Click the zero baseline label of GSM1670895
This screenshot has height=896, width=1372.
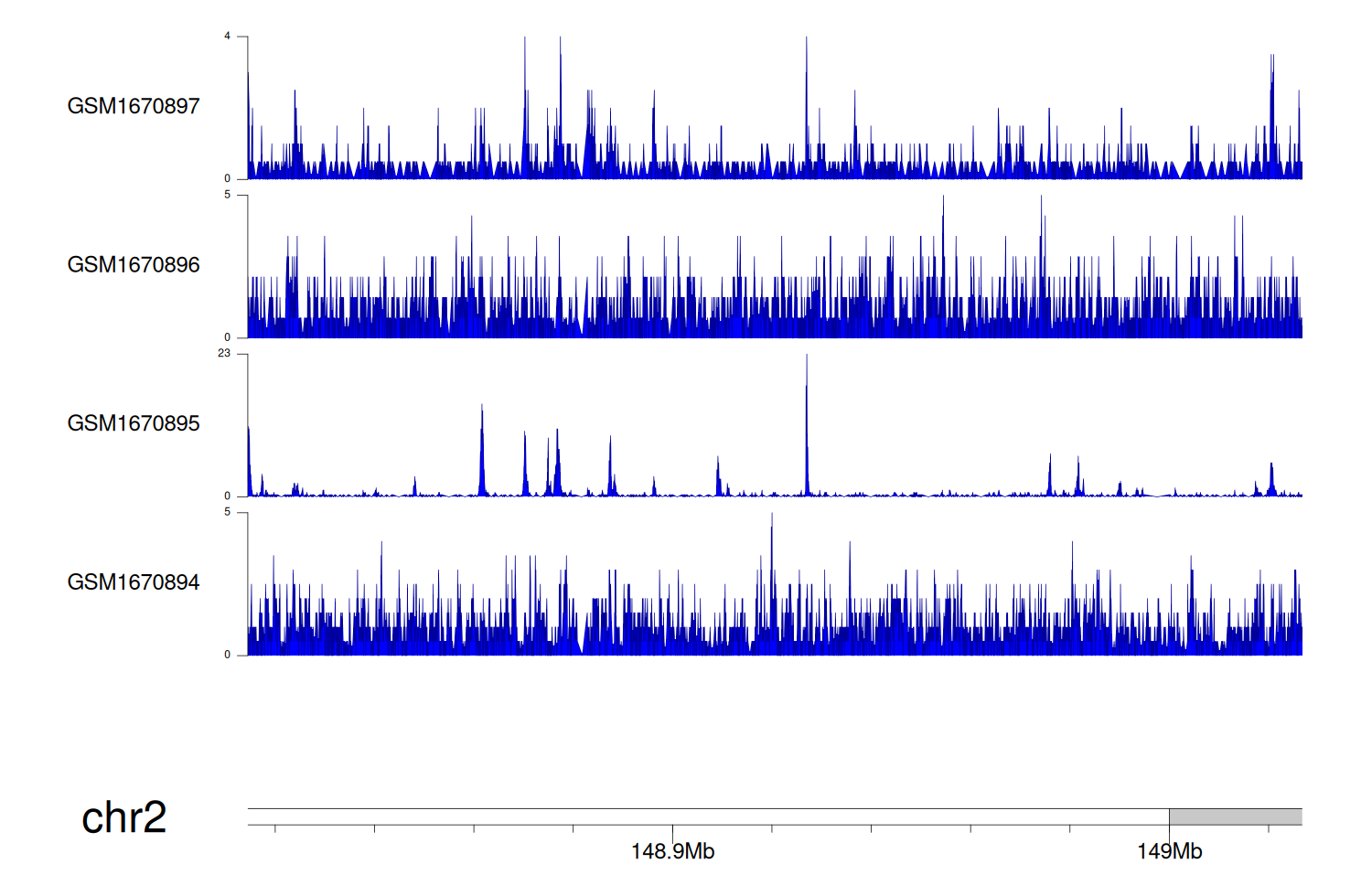pyautogui.click(x=228, y=496)
